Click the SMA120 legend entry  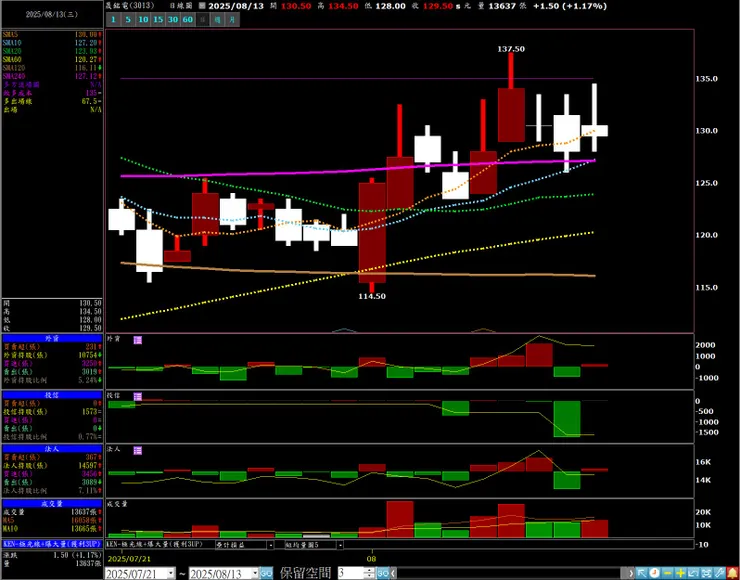click(52, 68)
